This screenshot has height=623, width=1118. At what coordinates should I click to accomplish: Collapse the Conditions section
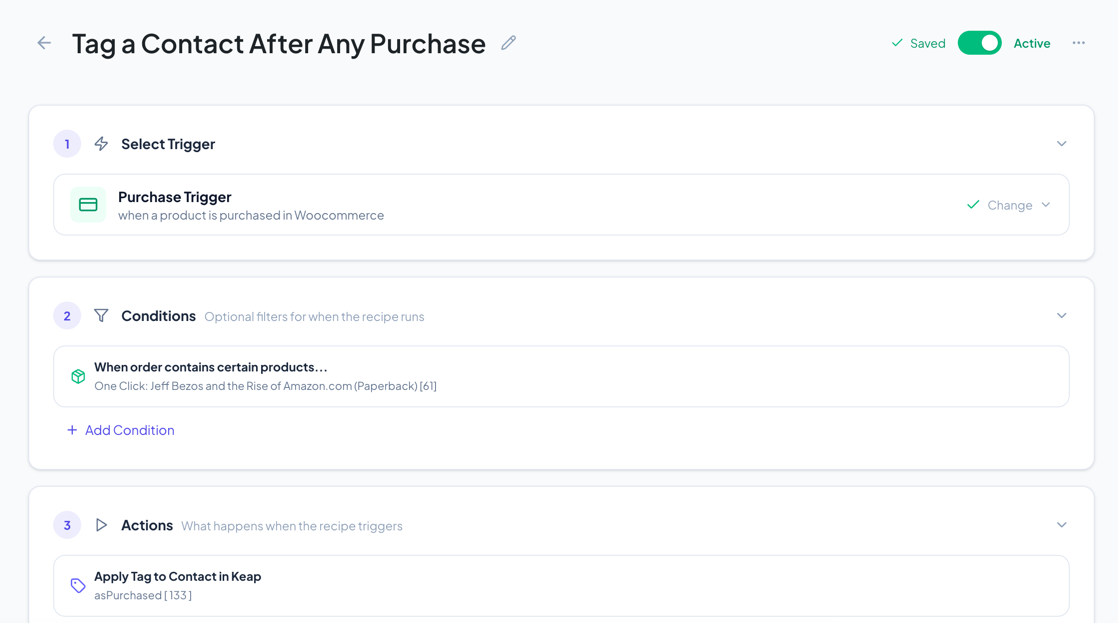[x=1062, y=315]
